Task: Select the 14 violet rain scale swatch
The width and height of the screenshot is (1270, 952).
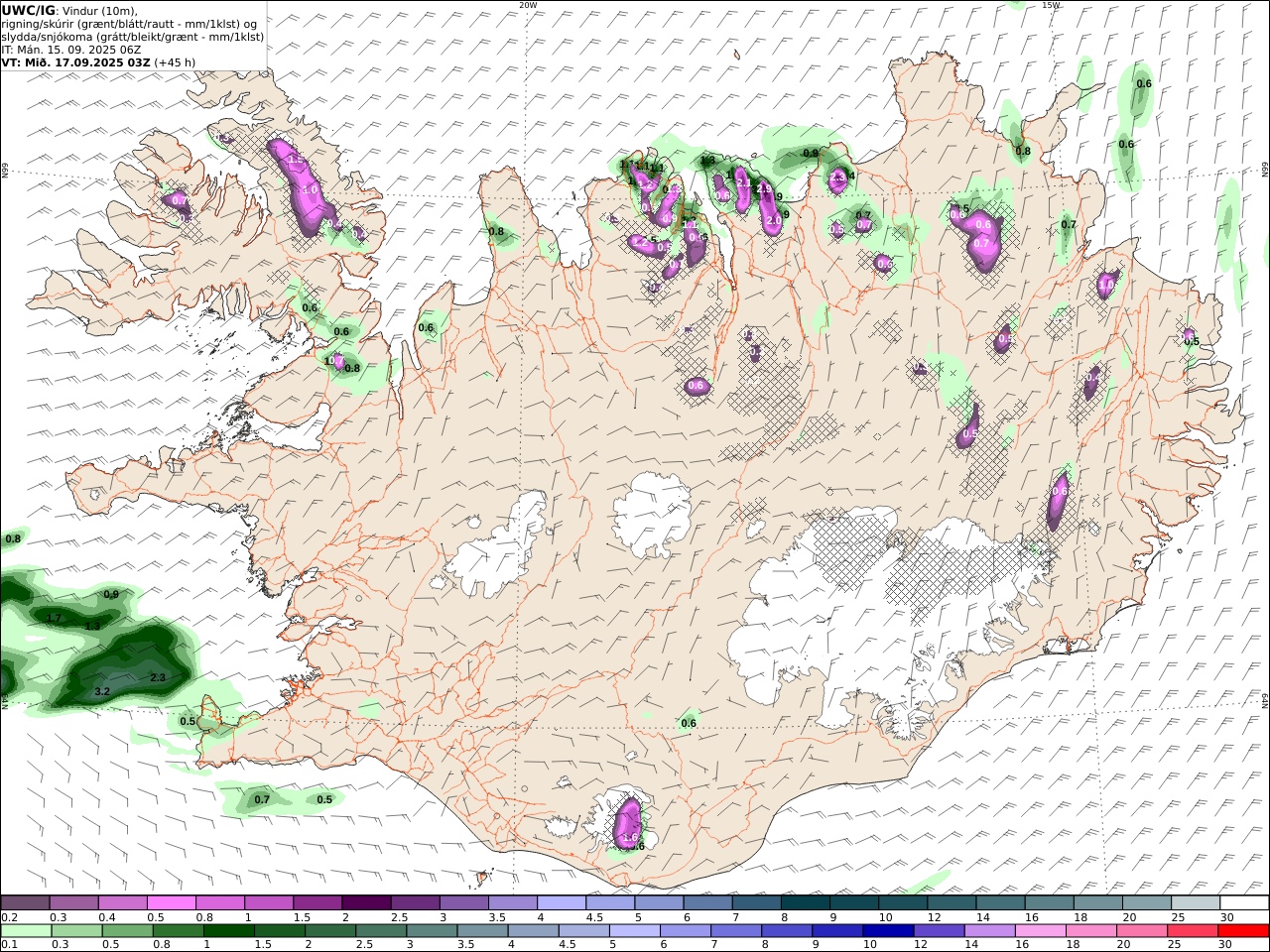Action: click(x=989, y=931)
